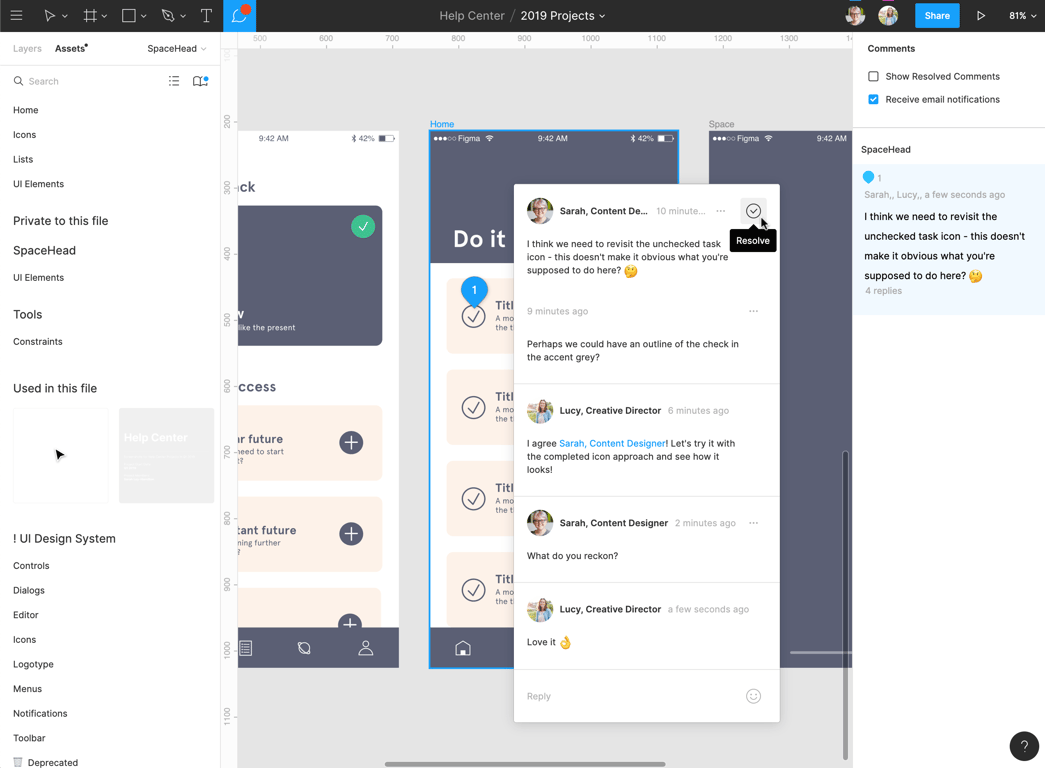
Task: Switch to the Layers tab
Action: pos(27,48)
